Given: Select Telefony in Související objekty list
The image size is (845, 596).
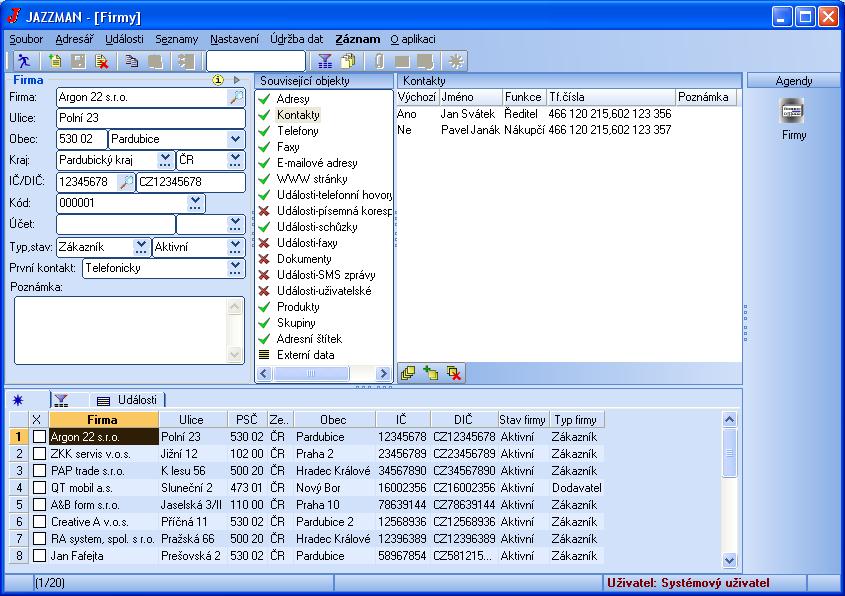Looking at the screenshot, I should coord(298,131).
